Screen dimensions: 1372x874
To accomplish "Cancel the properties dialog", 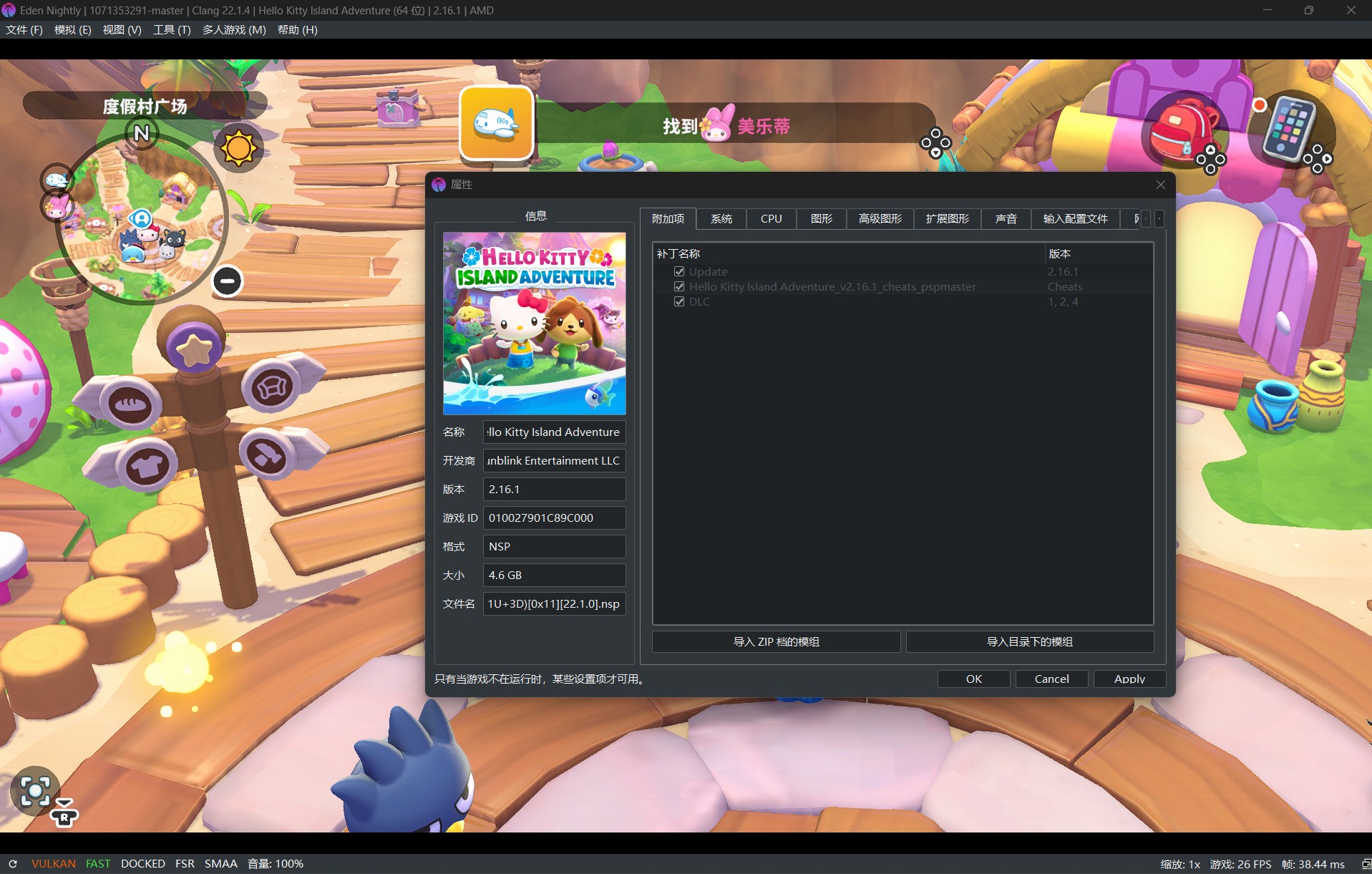I will (1052, 679).
